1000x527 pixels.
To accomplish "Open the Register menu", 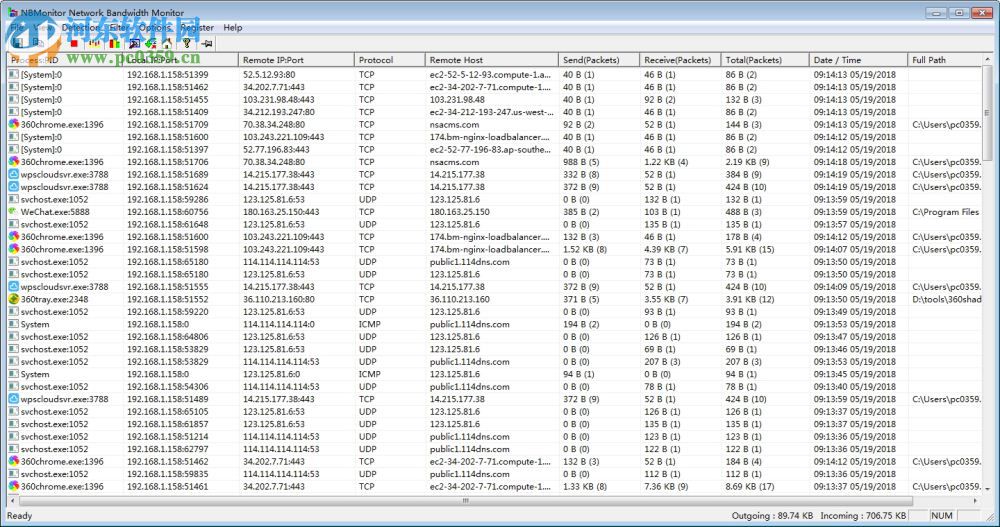I will tap(197, 27).
